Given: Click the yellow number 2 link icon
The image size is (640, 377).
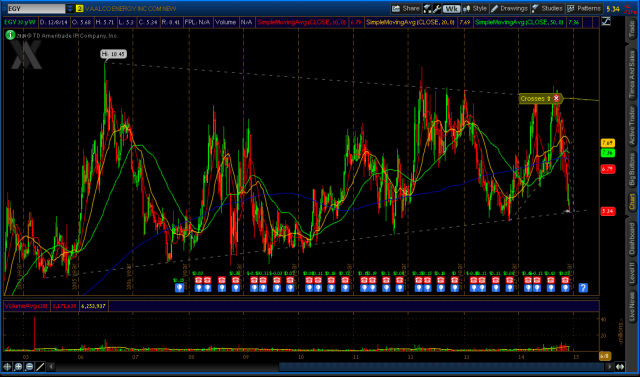Looking at the screenshot, I should click(80, 8).
